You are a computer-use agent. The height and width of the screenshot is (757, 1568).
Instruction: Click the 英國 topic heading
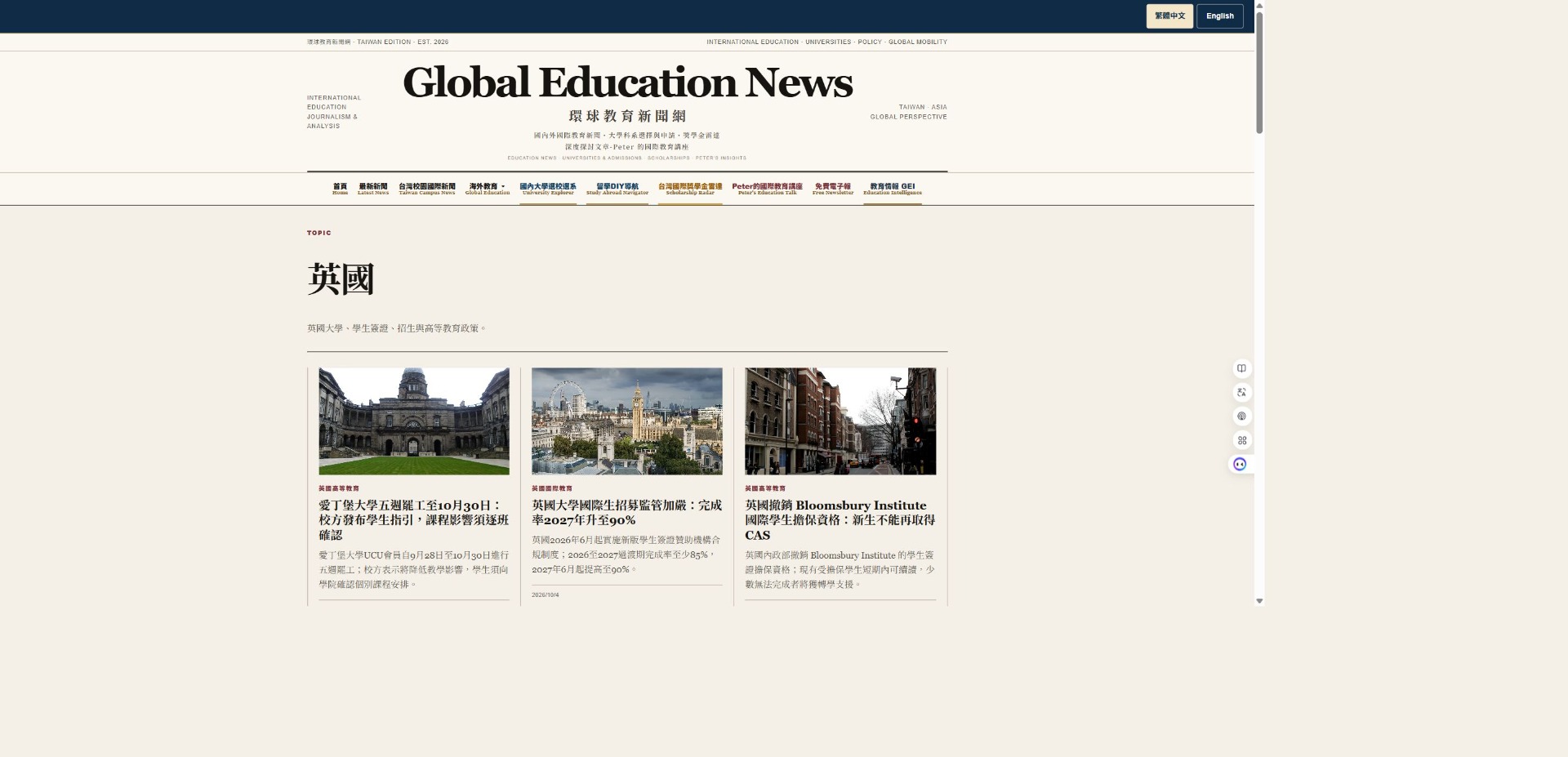341,279
